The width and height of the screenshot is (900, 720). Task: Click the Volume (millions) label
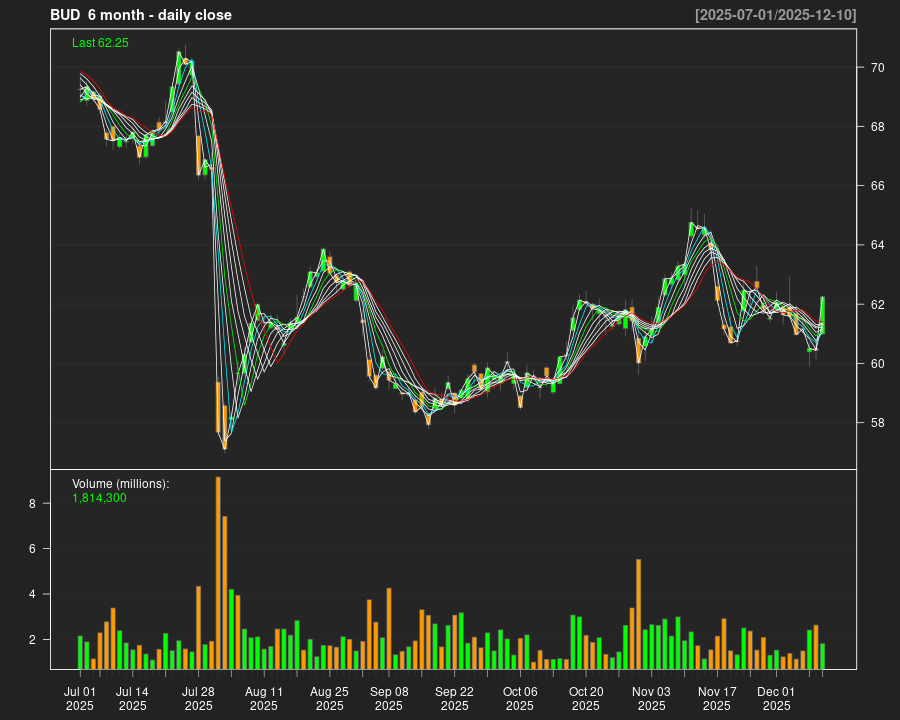click(121, 484)
